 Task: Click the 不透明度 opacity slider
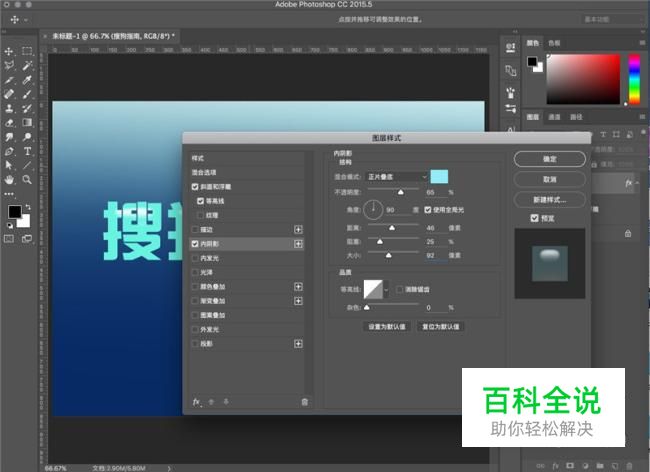pos(393,191)
